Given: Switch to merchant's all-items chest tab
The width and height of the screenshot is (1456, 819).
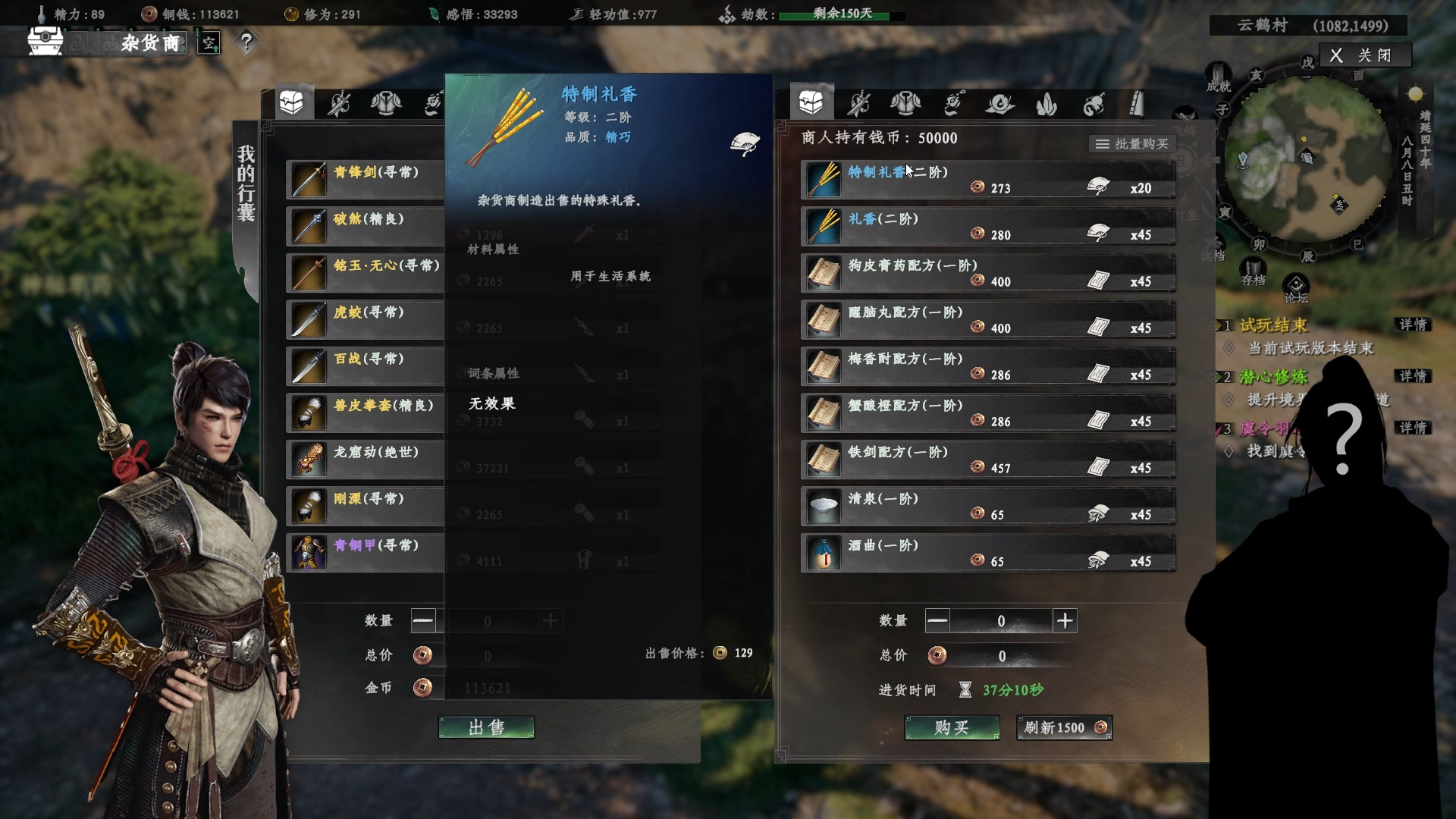Looking at the screenshot, I should 811,102.
